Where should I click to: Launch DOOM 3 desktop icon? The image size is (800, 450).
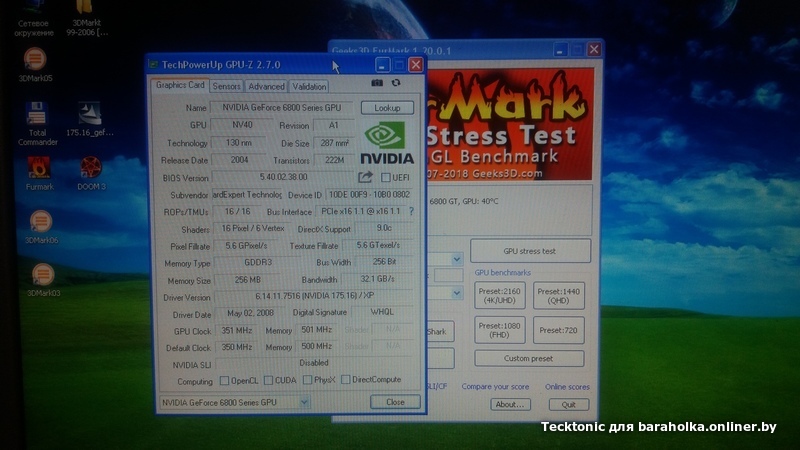(91, 173)
